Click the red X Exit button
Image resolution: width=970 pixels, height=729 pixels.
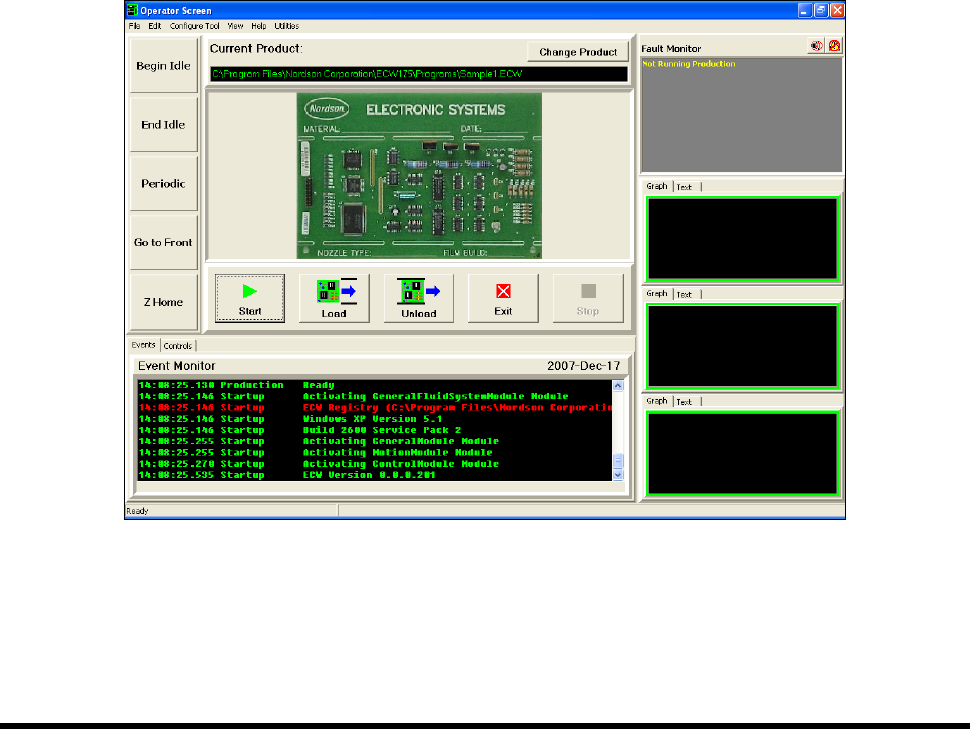(503, 298)
